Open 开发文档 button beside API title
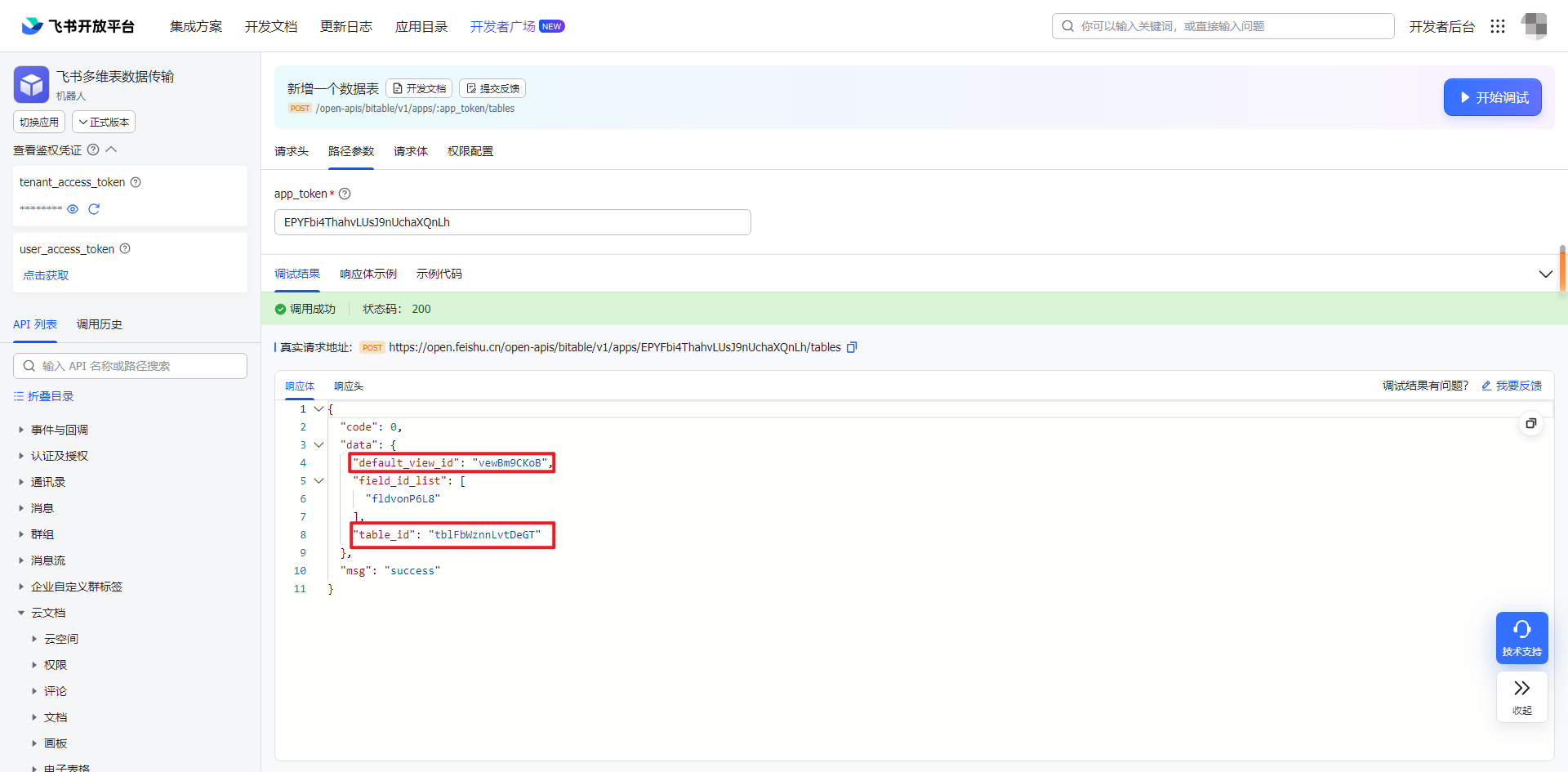 click(x=419, y=88)
